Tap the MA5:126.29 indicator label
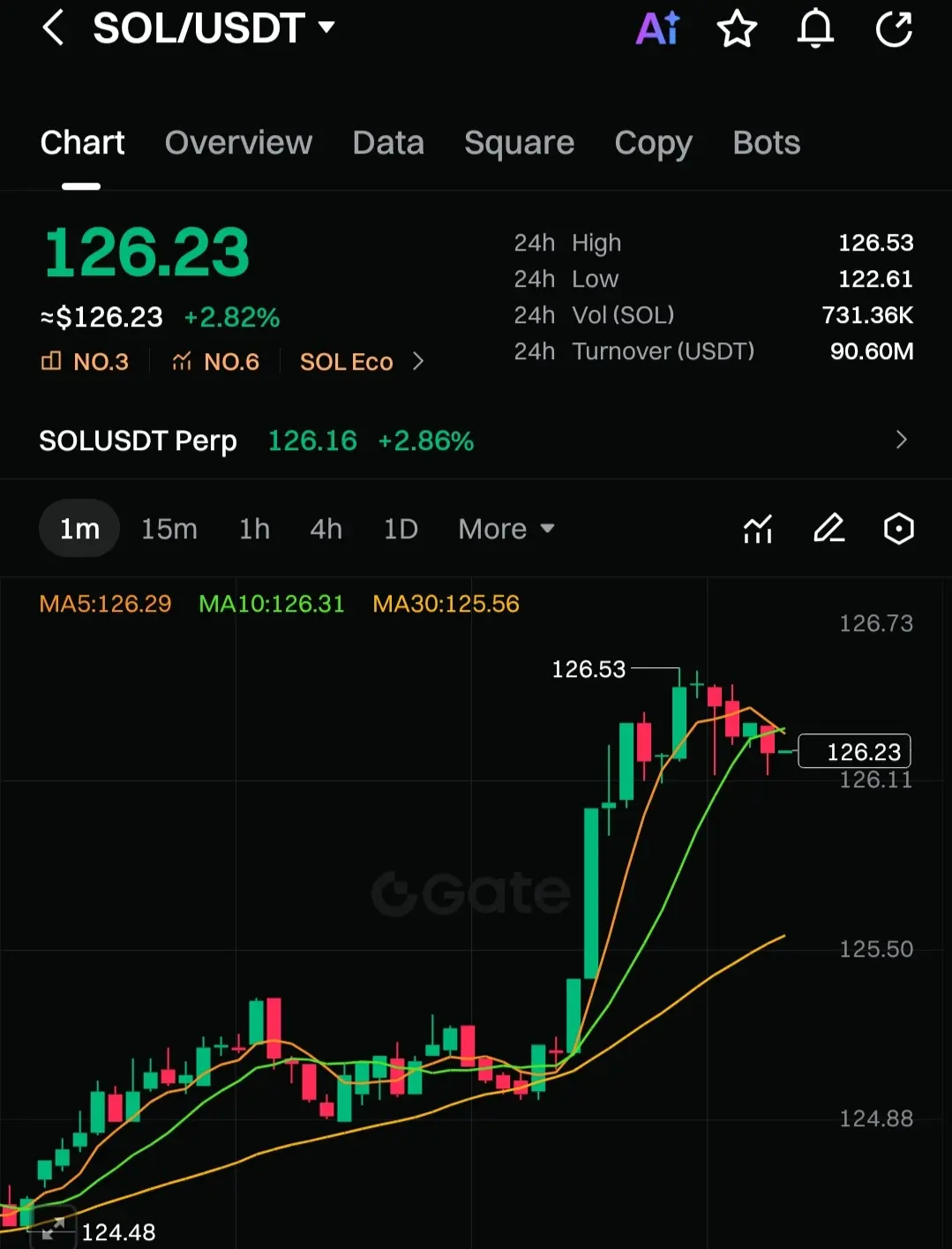 [x=105, y=604]
